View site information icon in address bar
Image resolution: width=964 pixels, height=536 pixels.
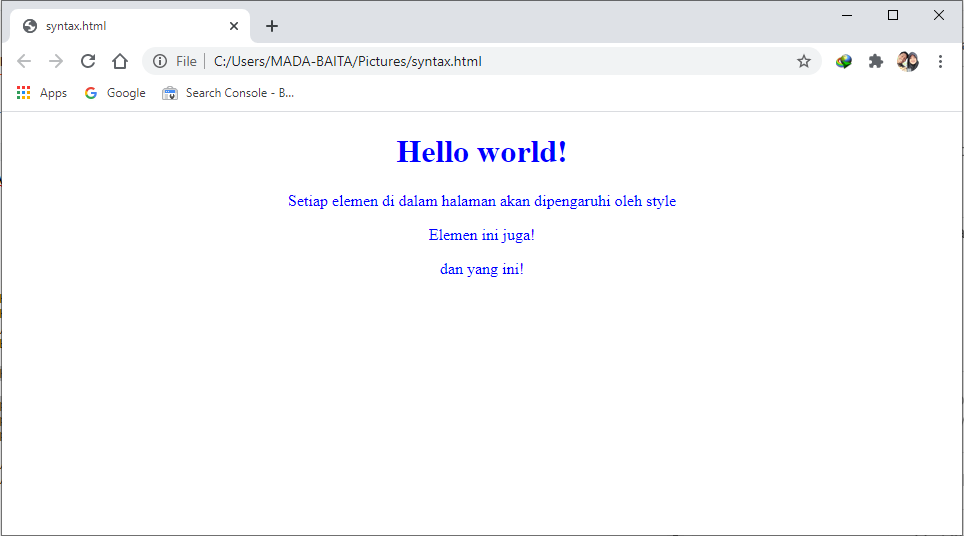[160, 61]
